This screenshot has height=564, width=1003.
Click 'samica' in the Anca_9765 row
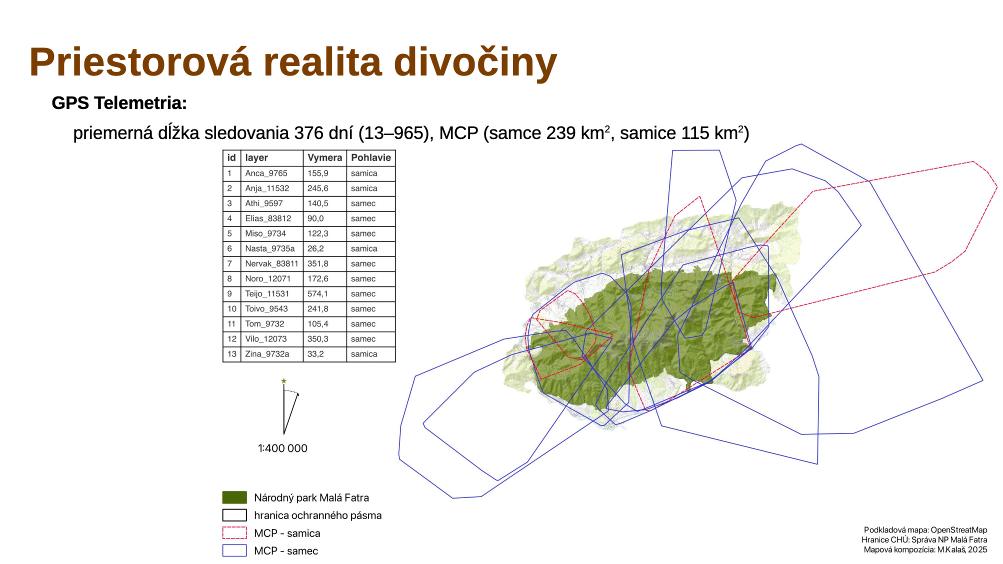pos(364,173)
